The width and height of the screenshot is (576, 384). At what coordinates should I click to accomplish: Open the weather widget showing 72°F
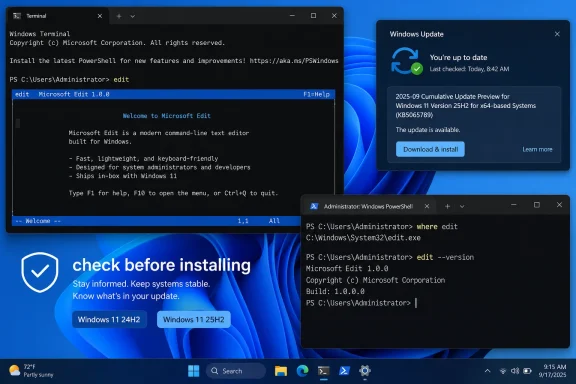click(x=31, y=371)
